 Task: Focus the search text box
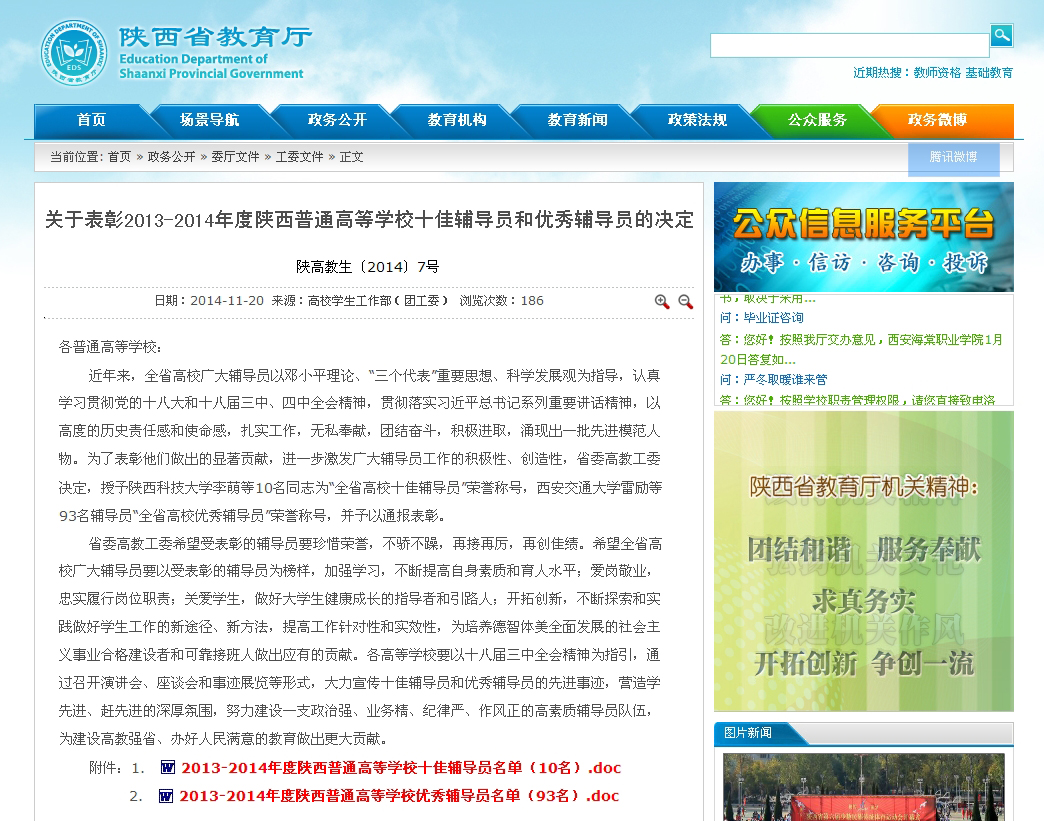(849, 46)
